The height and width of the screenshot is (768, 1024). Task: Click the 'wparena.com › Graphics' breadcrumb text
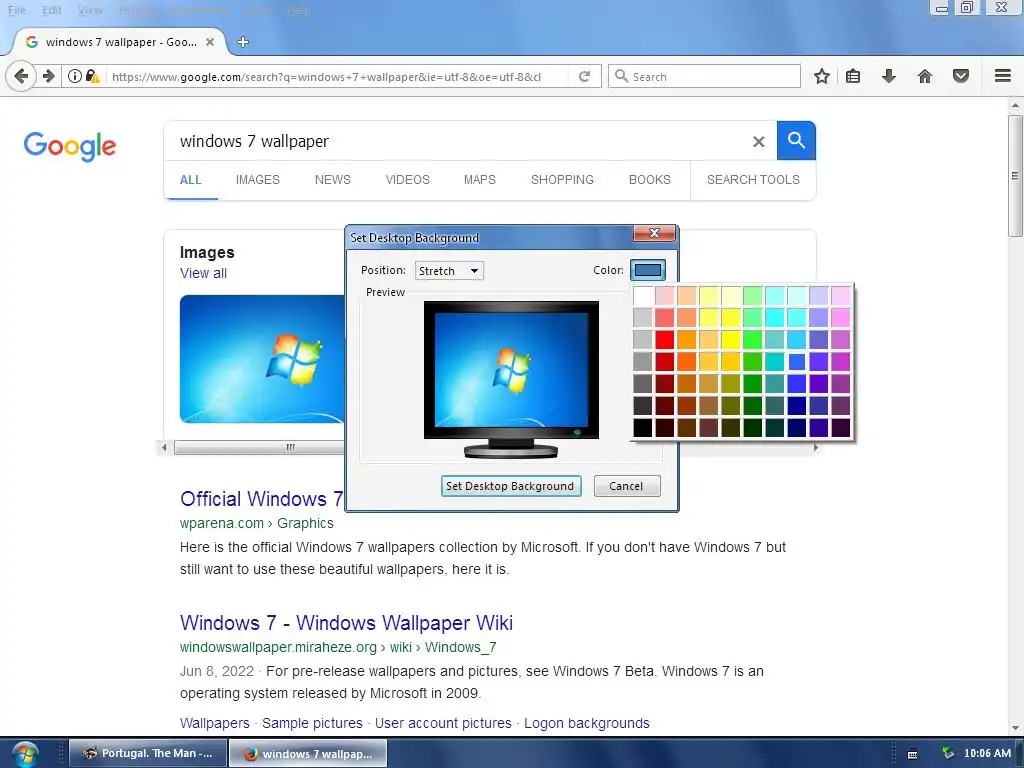pyautogui.click(x=257, y=523)
